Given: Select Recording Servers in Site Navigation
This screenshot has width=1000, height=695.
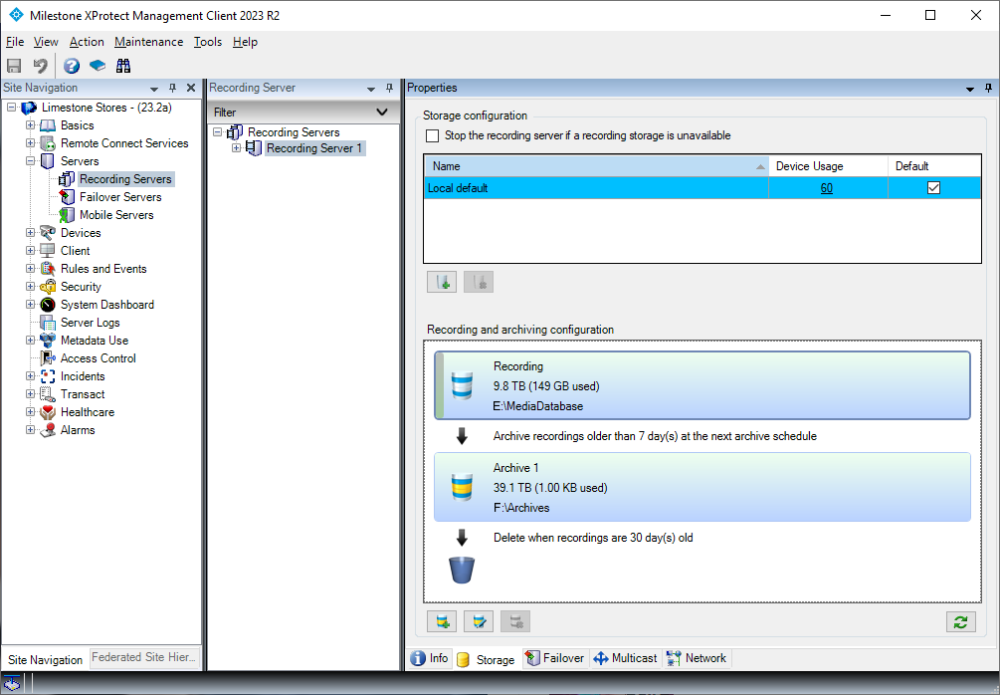Looking at the screenshot, I should pos(125,179).
